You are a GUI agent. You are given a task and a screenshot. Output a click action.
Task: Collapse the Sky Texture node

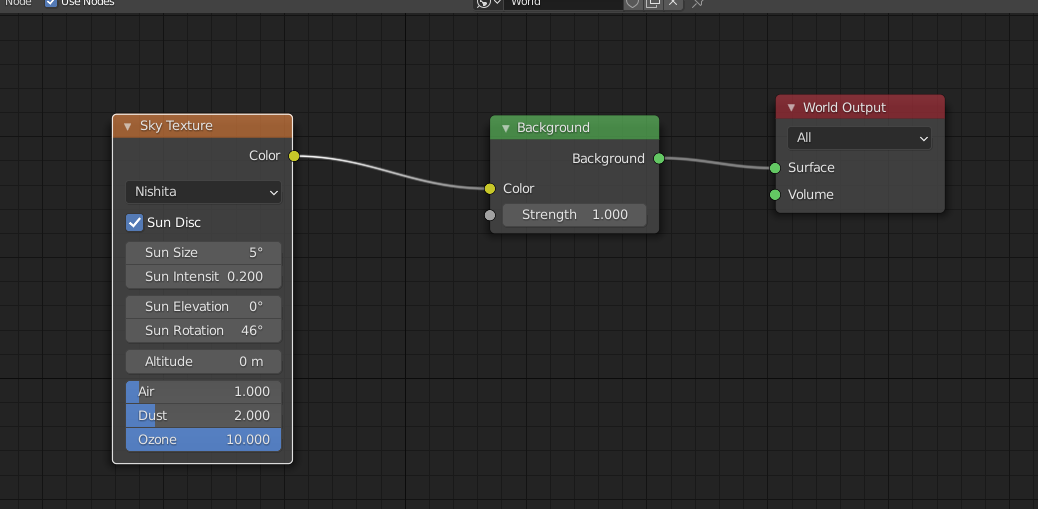[x=128, y=126]
